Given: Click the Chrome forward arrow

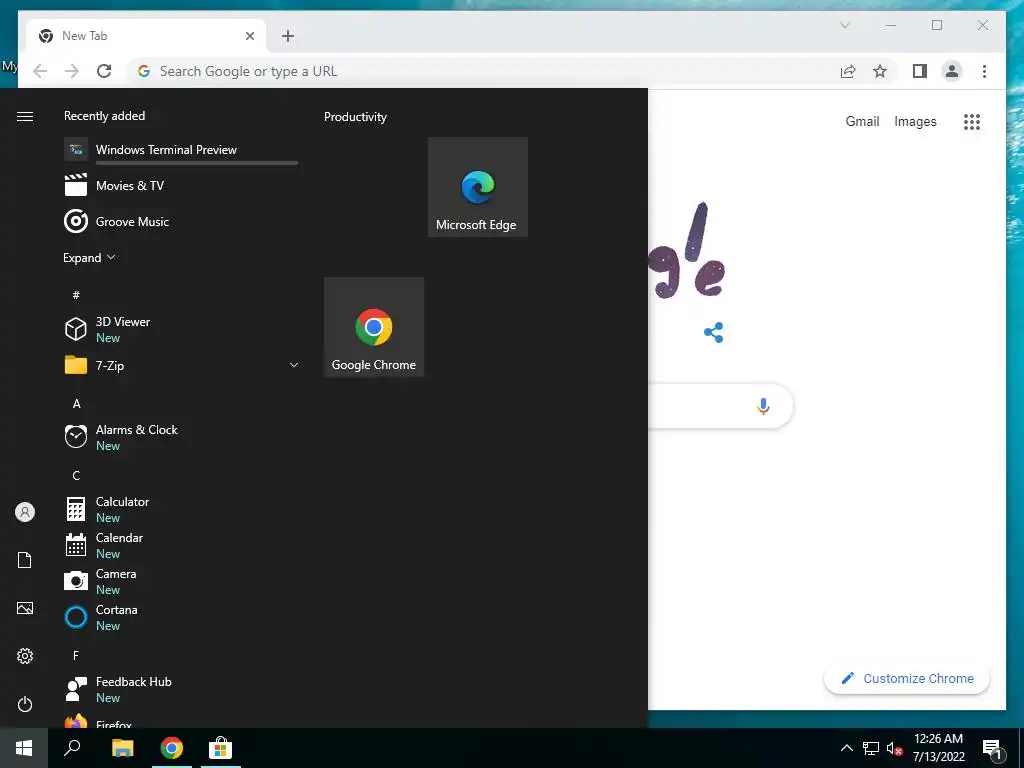Looking at the screenshot, I should [x=72, y=71].
